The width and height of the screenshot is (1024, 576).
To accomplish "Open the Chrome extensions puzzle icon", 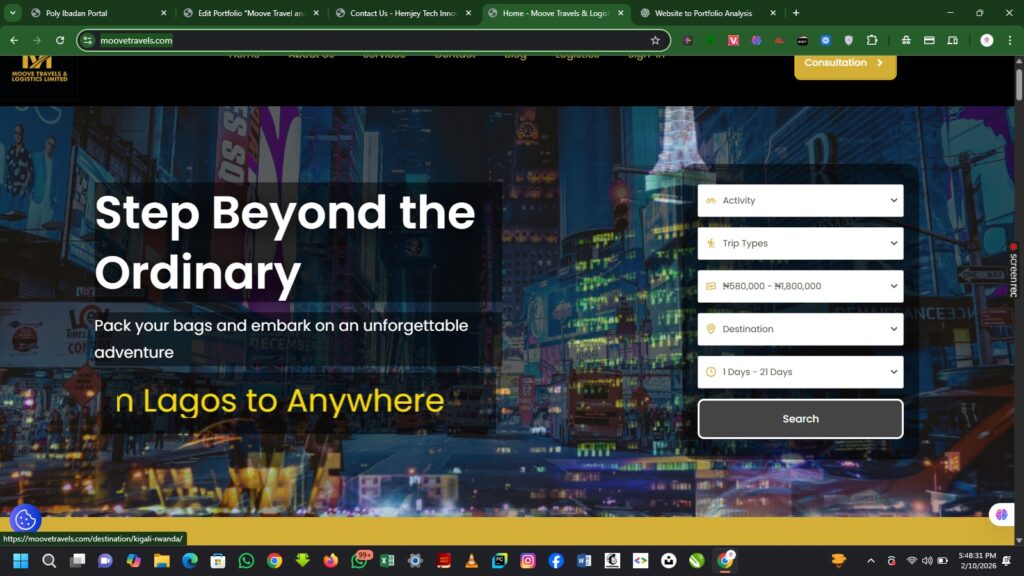I will (x=871, y=40).
